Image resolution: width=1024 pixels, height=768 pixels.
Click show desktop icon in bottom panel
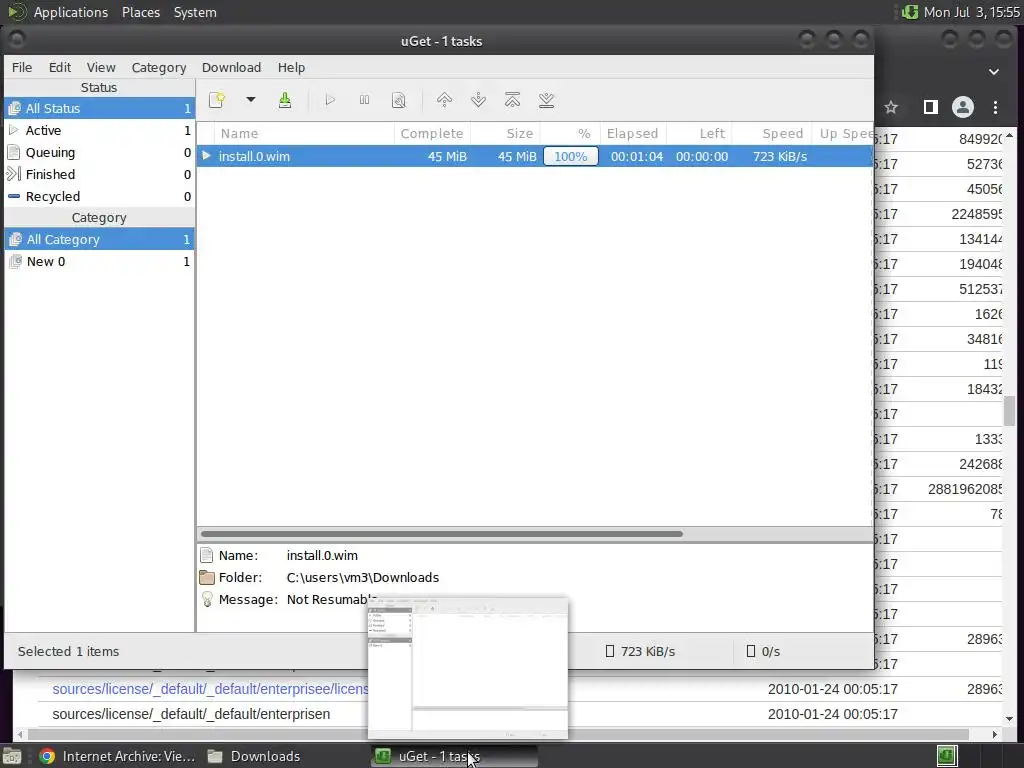pos(12,757)
